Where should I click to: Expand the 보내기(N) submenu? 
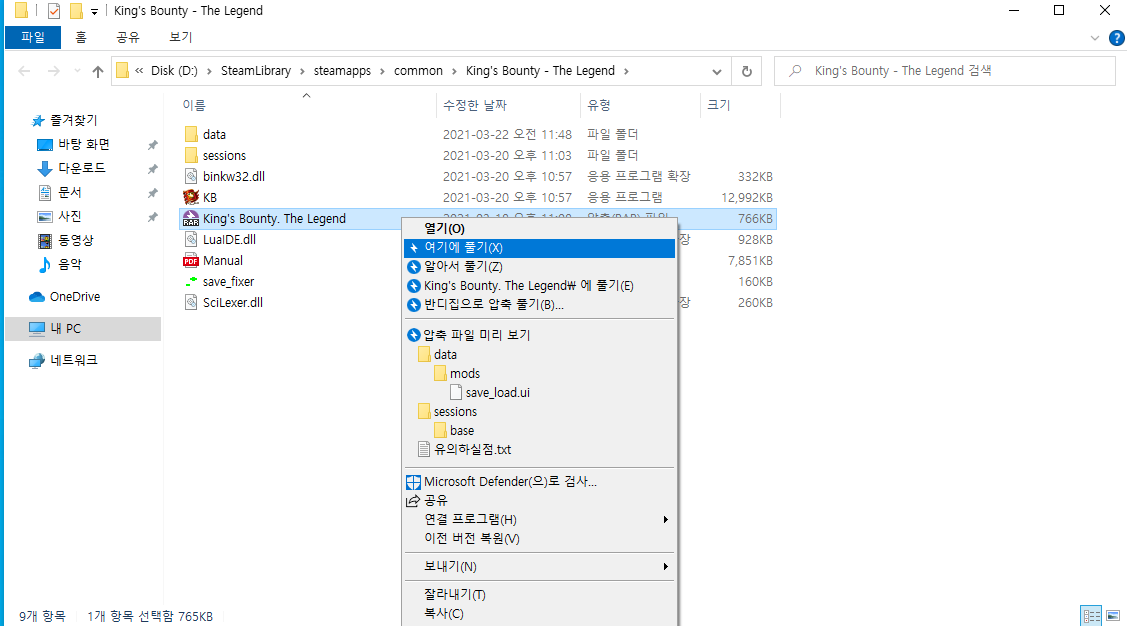click(x=666, y=566)
